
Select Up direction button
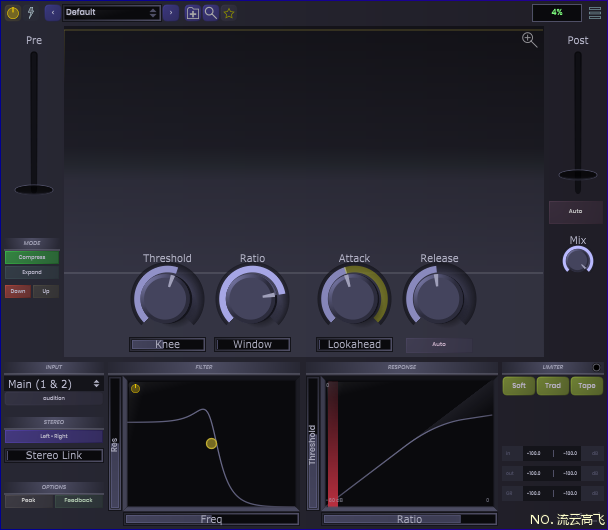pos(46,291)
